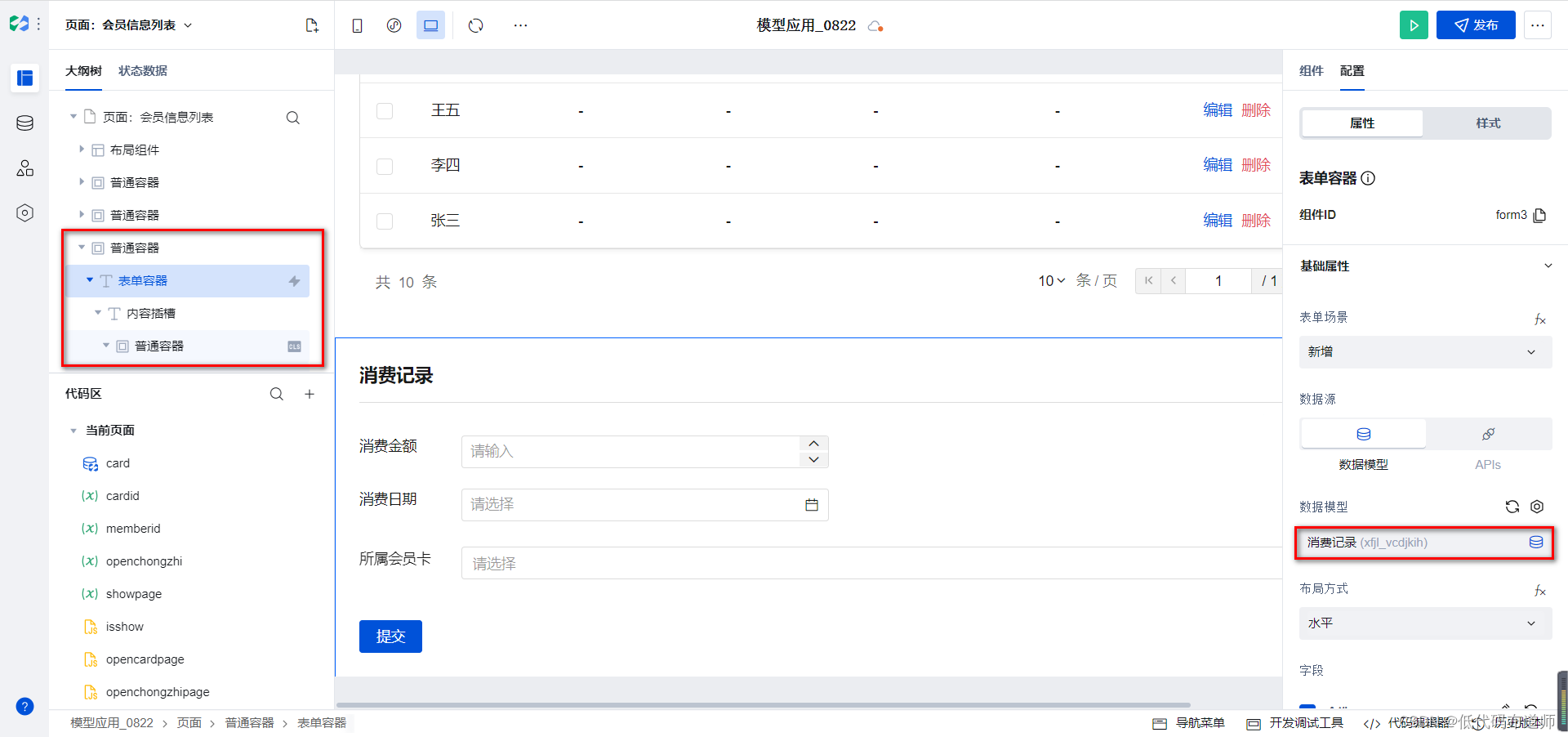Run preview with the green play button
The image size is (1568, 737).
coord(1414,25)
